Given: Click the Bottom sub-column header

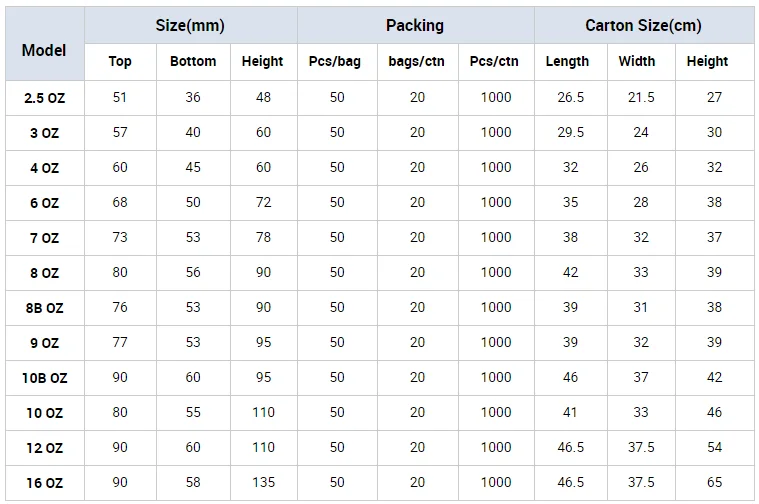Looking at the screenshot, I should point(193,61).
